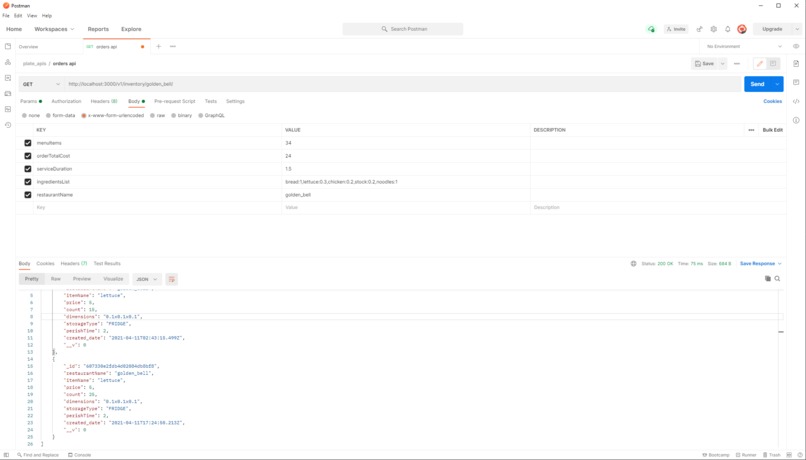Open the APIs sidebar icon
This screenshot has width=806, height=460.
(x=8, y=62)
